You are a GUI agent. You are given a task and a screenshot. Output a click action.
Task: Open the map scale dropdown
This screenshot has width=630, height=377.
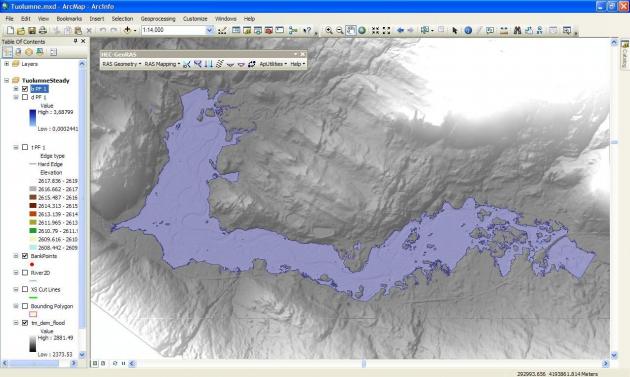tap(209, 30)
